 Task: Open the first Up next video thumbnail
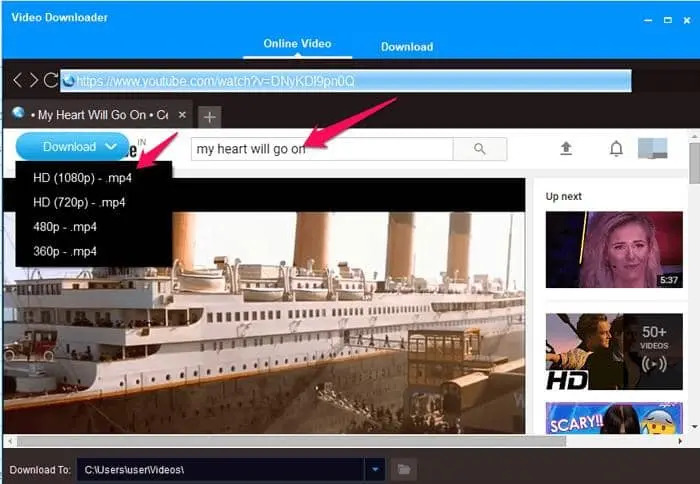(x=613, y=250)
